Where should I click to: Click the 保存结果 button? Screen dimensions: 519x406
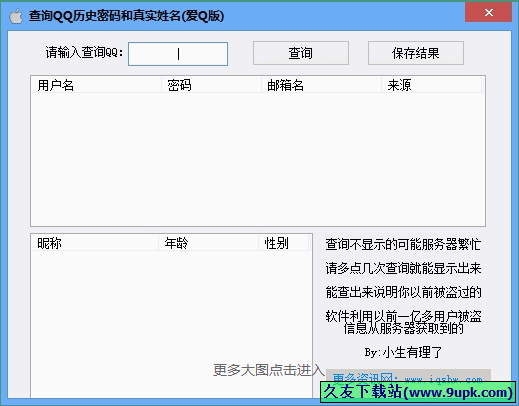(x=416, y=53)
